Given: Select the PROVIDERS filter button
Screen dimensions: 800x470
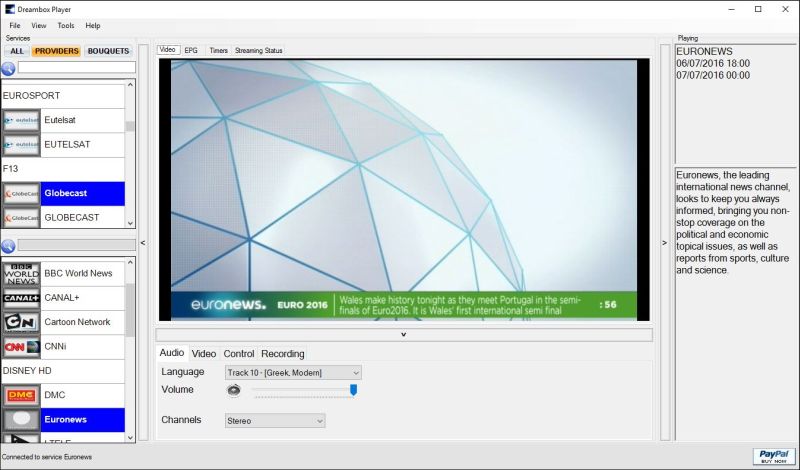Looking at the screenshot, I should [x=56, y=51].
